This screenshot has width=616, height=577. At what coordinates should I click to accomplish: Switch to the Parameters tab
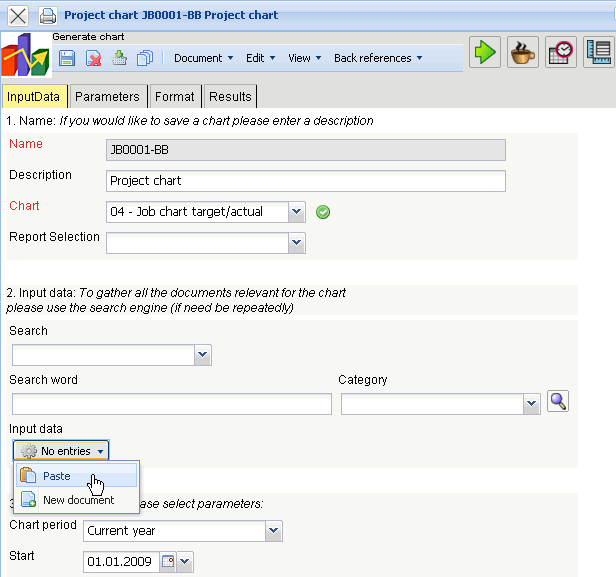tap(107, 96)
